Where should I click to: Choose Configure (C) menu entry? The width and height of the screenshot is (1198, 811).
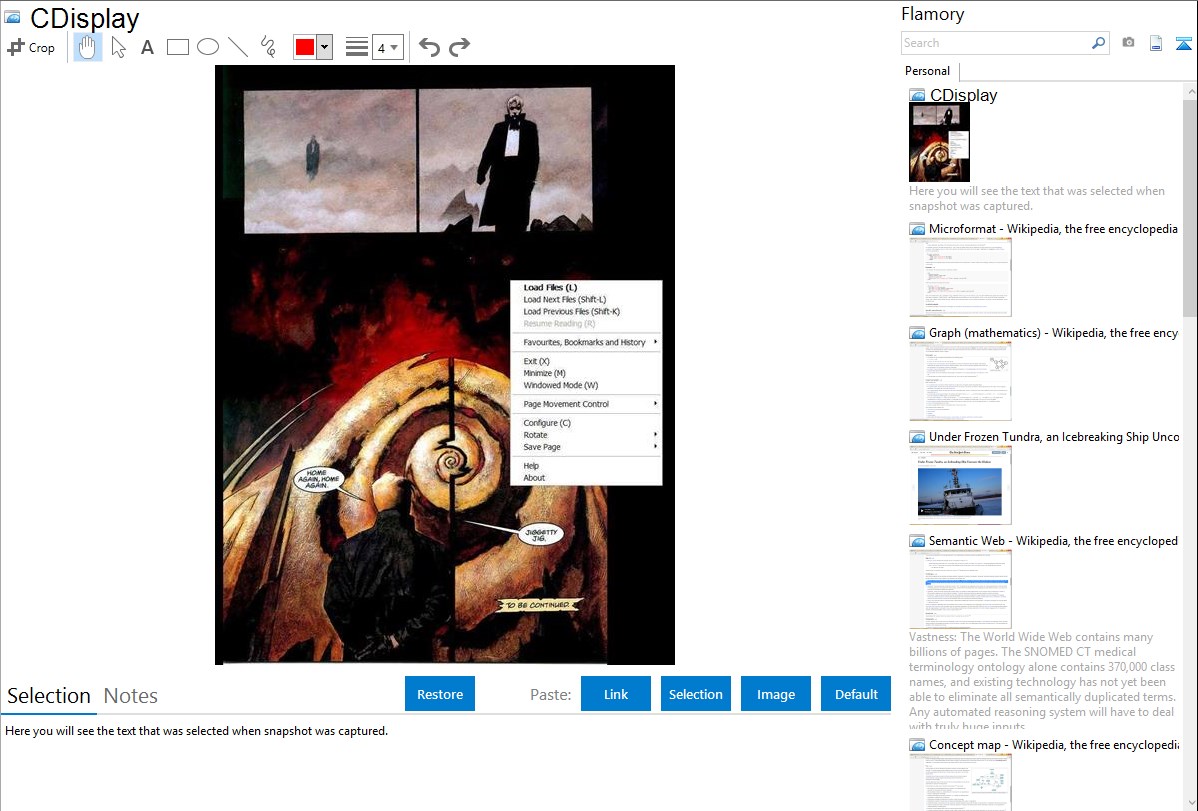(585, 423)
